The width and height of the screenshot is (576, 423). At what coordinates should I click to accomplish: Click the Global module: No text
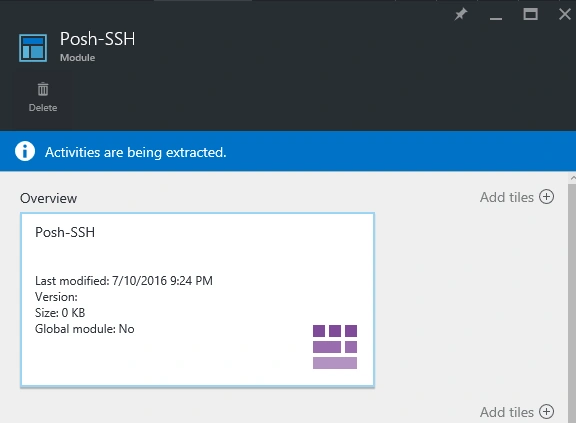(x=85, y=329)
